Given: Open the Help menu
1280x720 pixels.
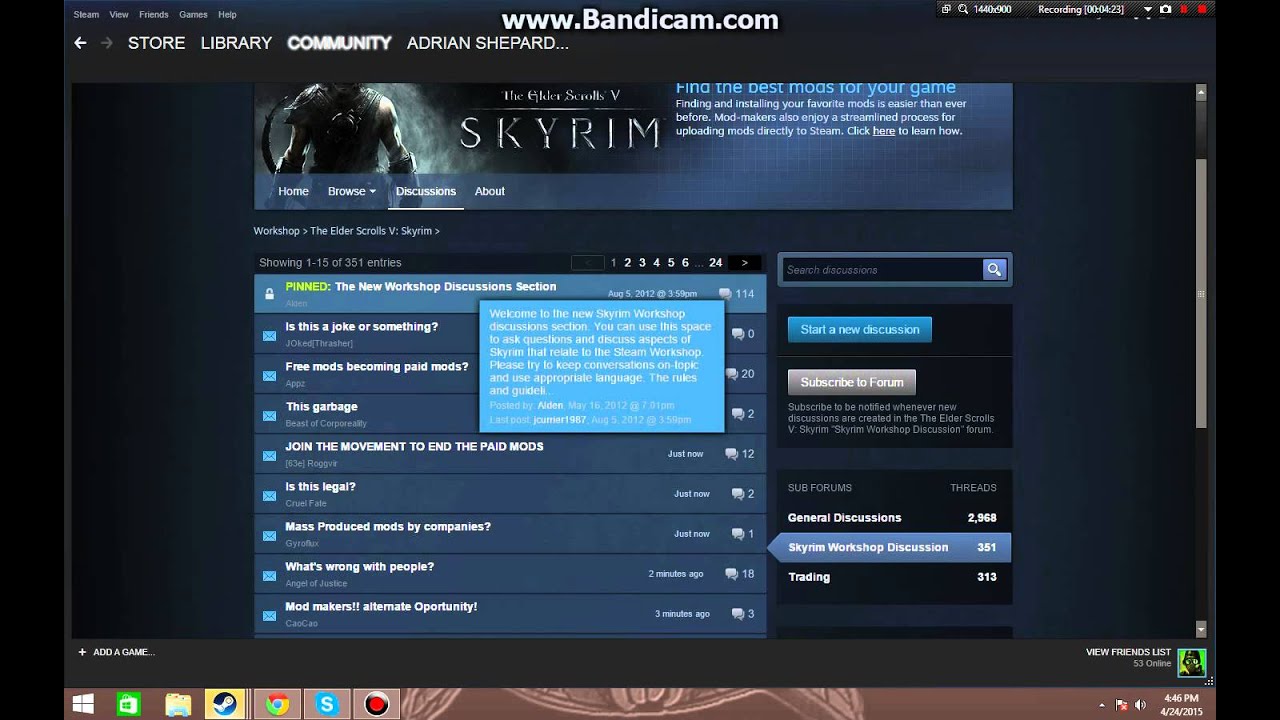Looking at the screenshot, I should pos(227,15).
